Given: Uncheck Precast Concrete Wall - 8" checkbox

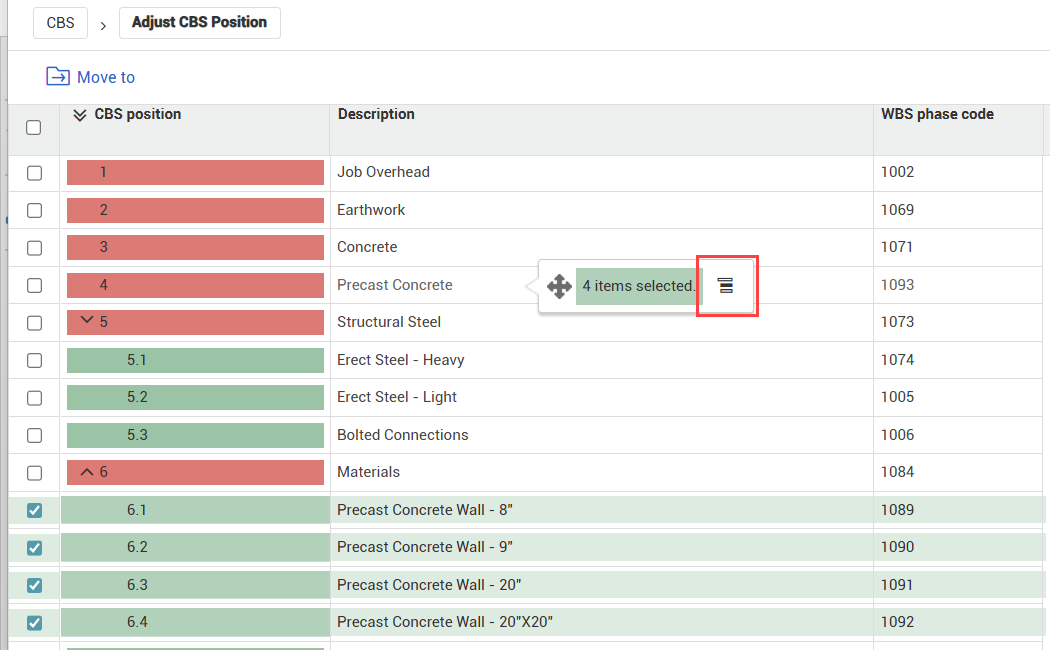Looking at the screenshot, I should coord(34,510).
